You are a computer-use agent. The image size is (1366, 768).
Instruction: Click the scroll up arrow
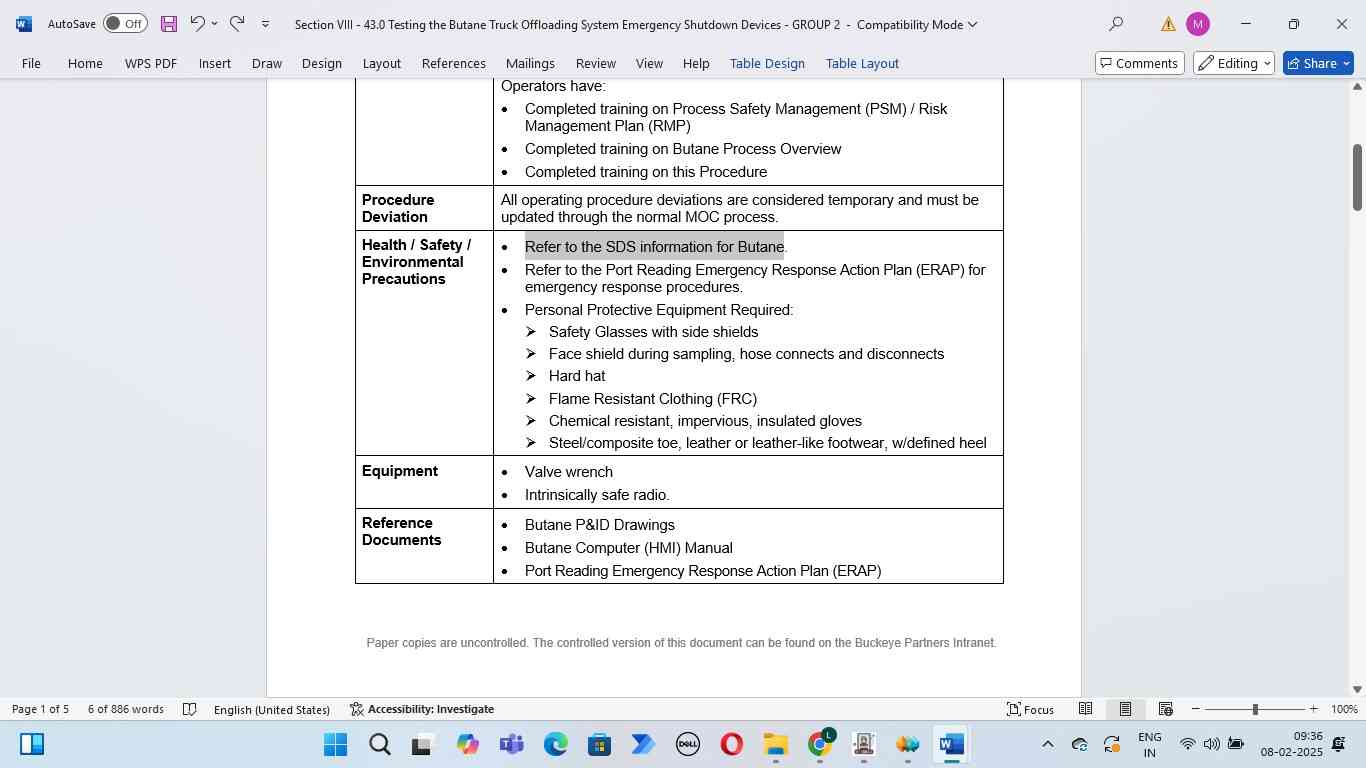point(1357,87)
